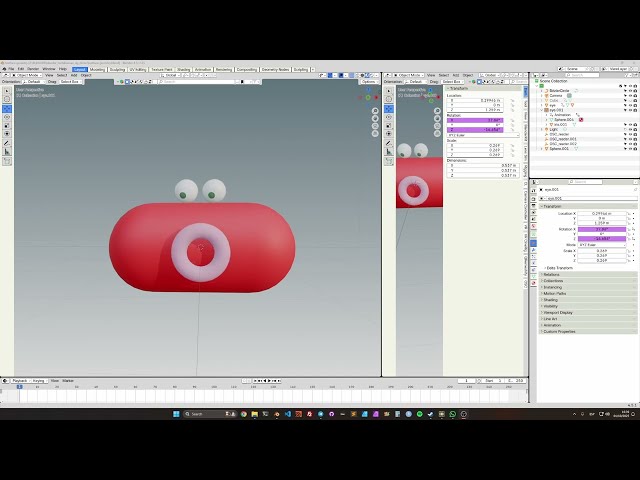Open the Tool properties tab icon
Image resolution: width=640 pixels, height=480 pixels.
coord(533,191)
